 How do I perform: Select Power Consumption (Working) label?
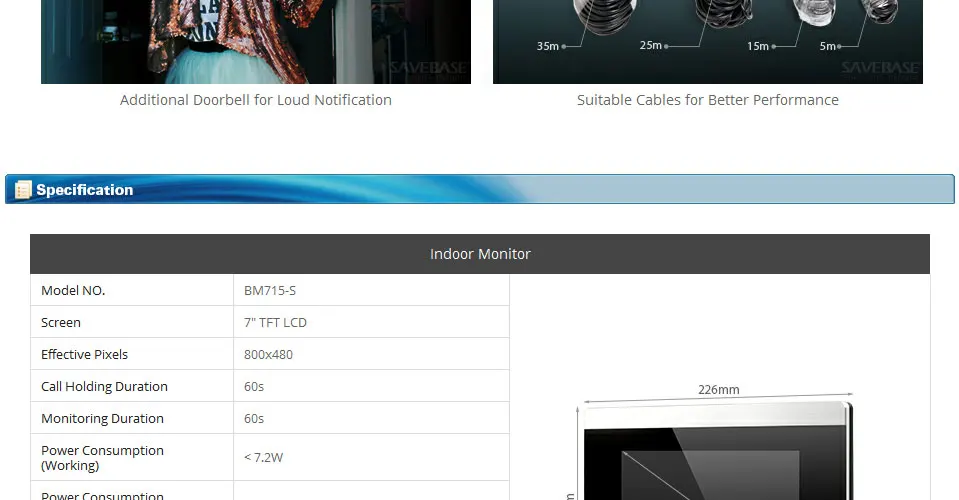[102, 458]
